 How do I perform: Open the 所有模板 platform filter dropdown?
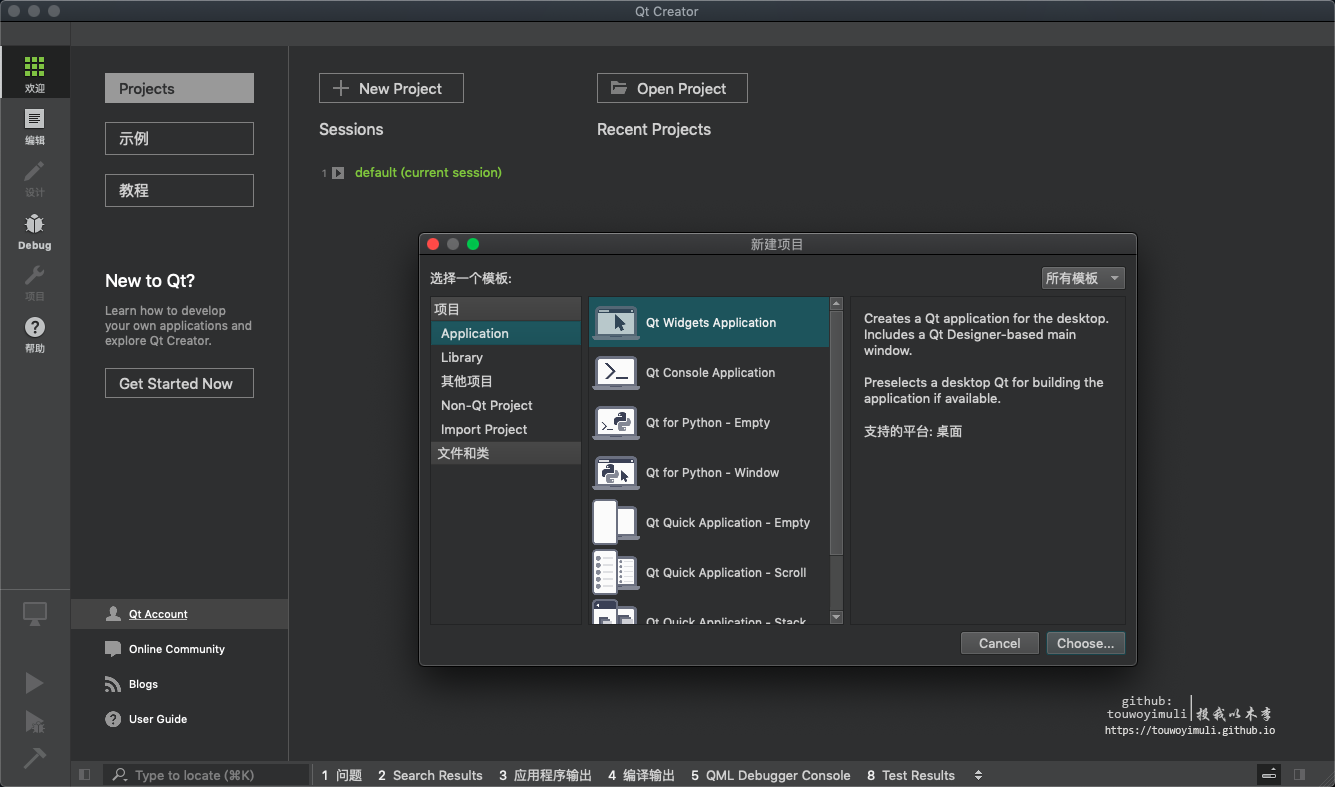(x=1083, y=278)
